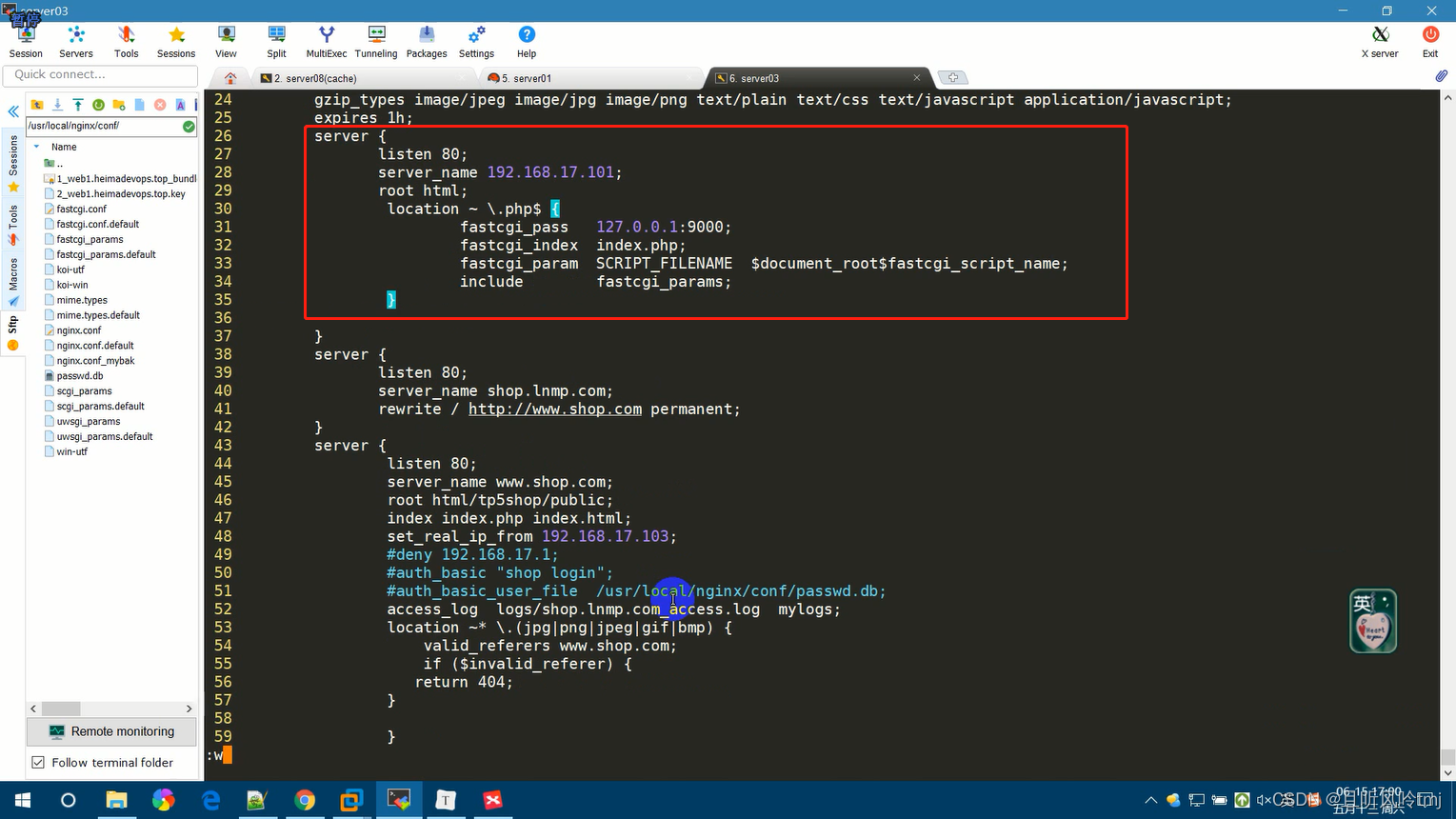This screenshot has width=1456, height=819.
Task: Collapse the left sidebar with double chevron
Action: coord(12,111)
